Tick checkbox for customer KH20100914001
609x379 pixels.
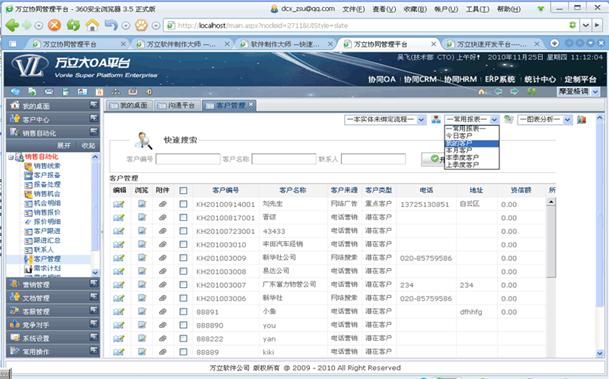coord(183,204)
